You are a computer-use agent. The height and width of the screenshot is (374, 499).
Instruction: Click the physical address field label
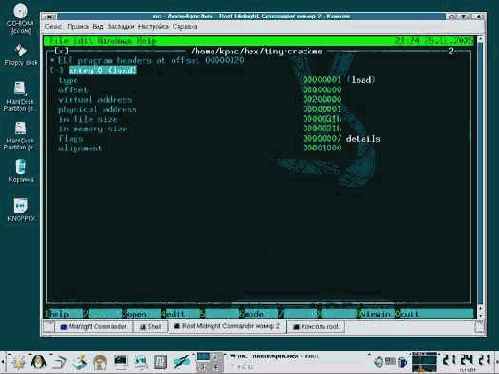click(97, 109)
